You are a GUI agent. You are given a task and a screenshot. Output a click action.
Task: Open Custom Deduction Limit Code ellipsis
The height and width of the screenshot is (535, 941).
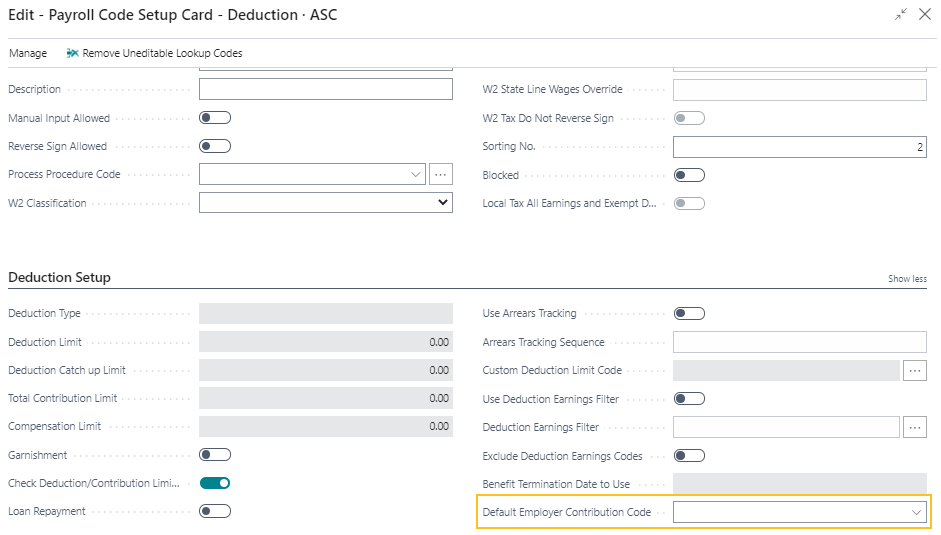pos(914,370)
